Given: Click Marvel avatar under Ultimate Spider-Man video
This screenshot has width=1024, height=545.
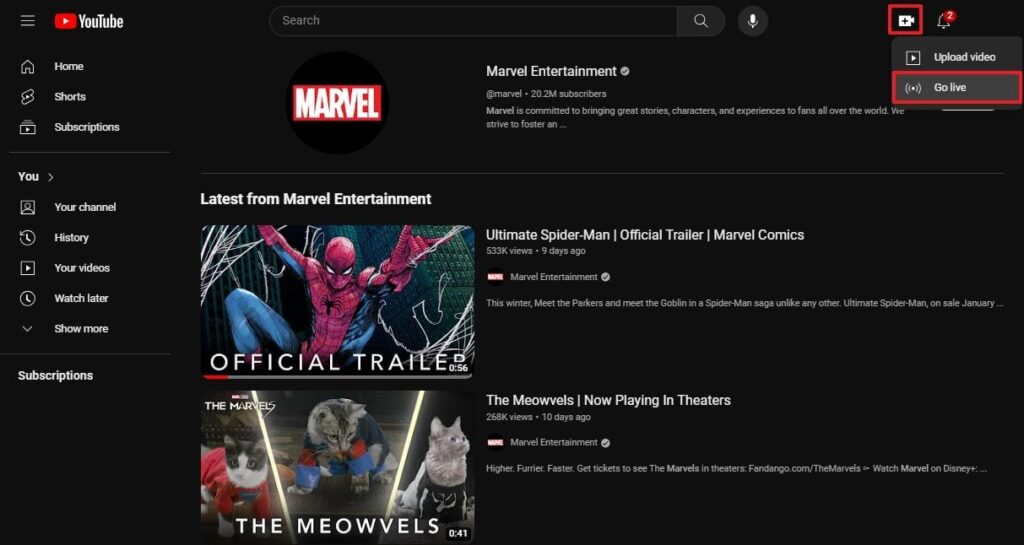Looking at the screenshot, I should tap(496, 277).
